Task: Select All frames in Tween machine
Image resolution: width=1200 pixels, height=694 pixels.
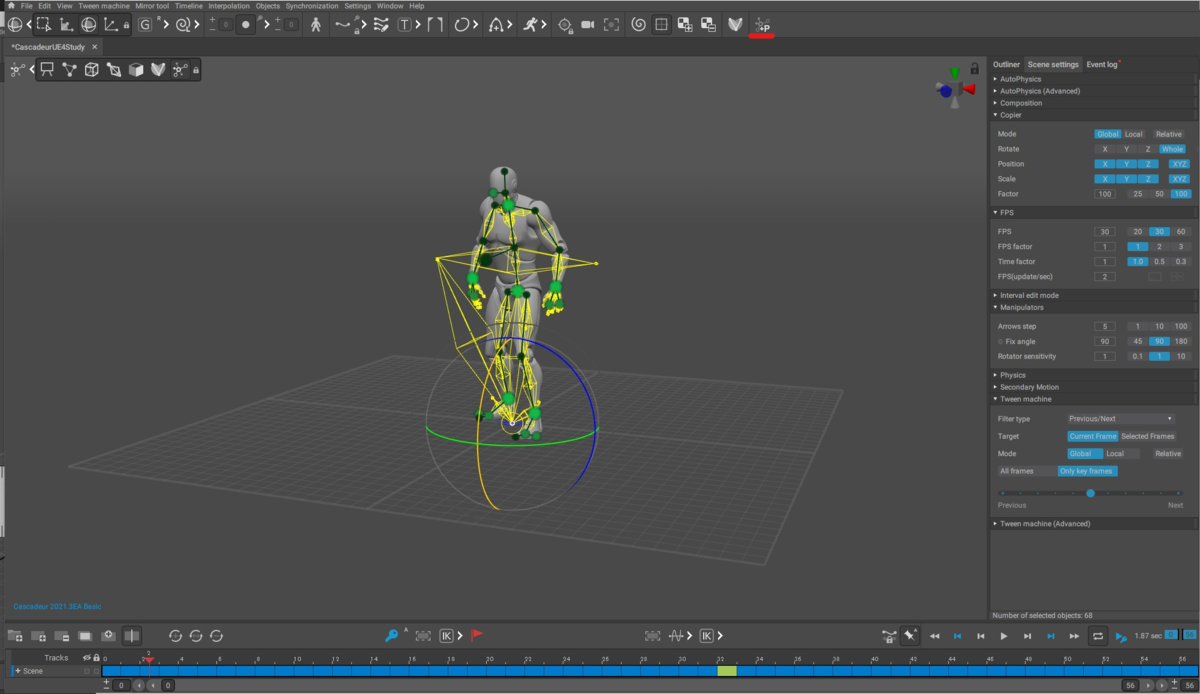Action: pyautogui.click(x=1016, y=471)
